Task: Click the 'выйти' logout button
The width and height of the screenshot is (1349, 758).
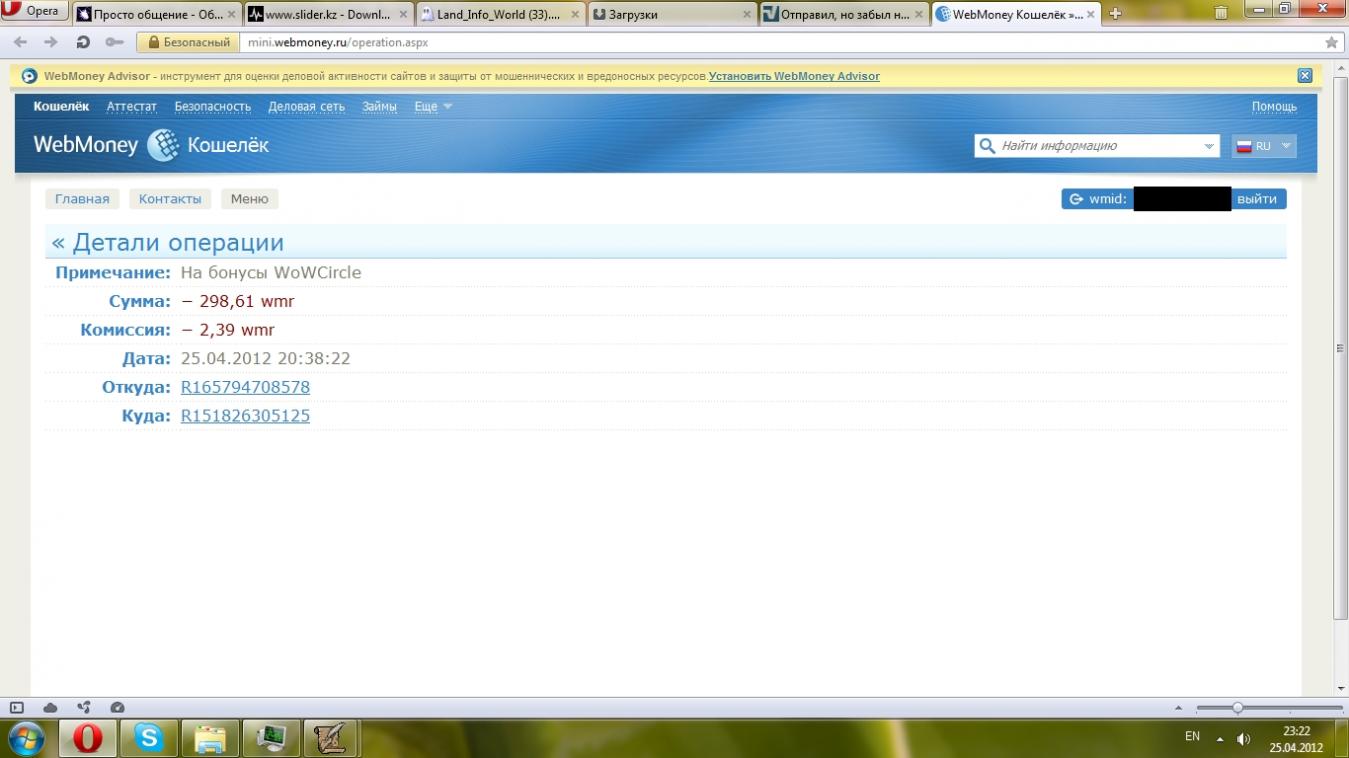Action: [x=1257, y=199]
